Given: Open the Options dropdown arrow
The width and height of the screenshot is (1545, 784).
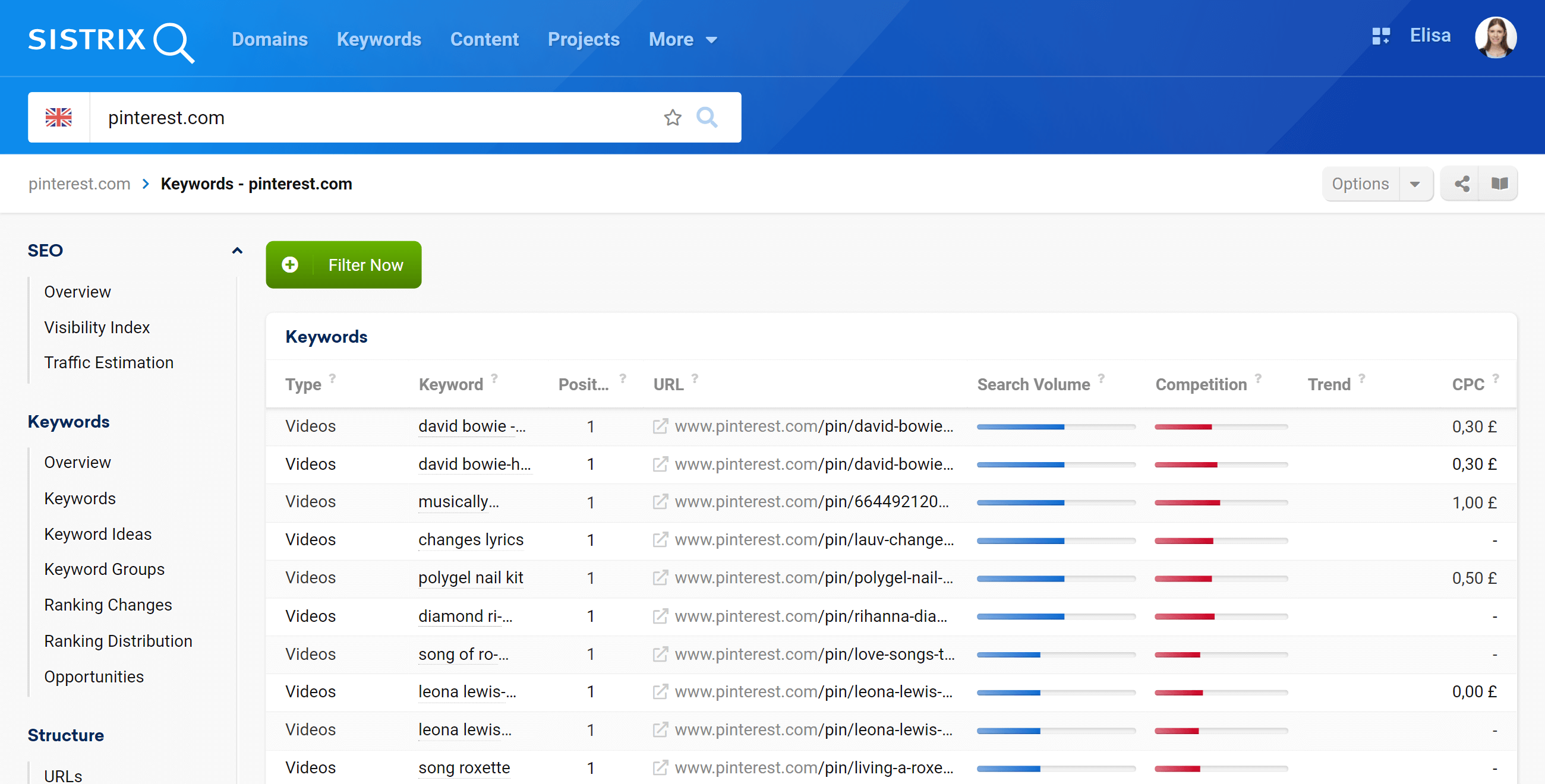Looking at the screenshot, I should [x=1415, y=184].
